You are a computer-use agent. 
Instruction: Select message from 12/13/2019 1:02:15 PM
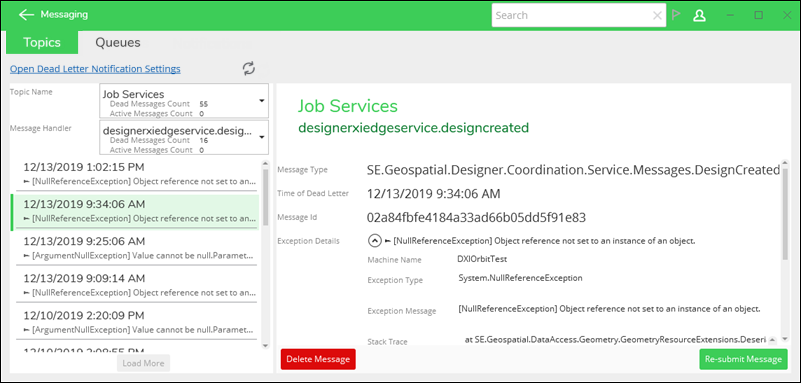pos(136,174)
